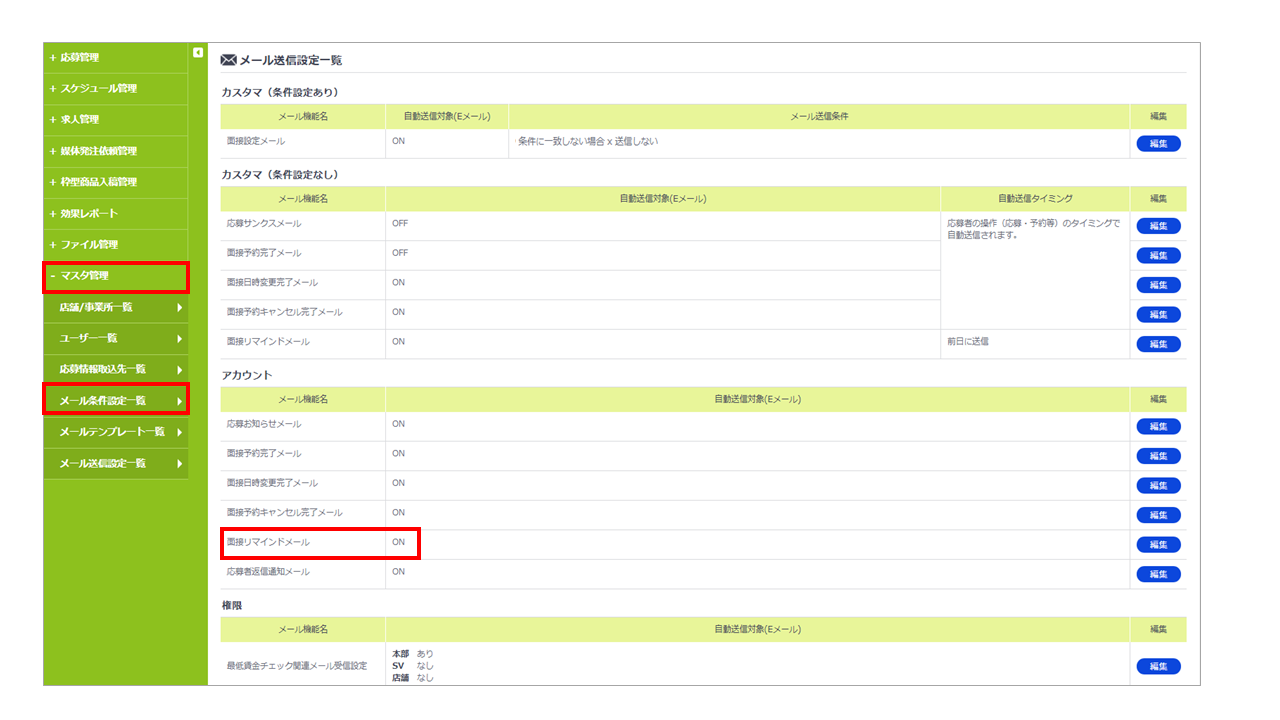The height and width of the screenshot is (720, 1280).
Task: Edit the カスタマ 面接リマインドメール sent 前日に送信
Action: (x=1158, y=344)
